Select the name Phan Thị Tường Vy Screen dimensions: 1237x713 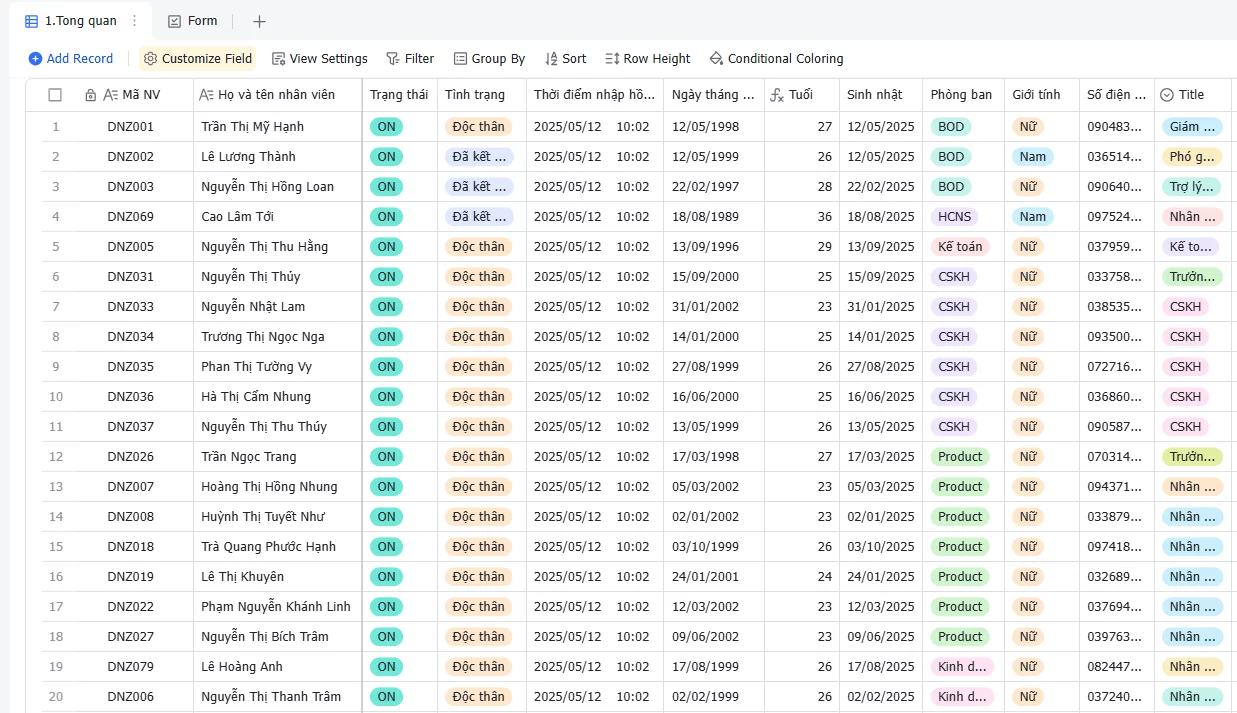256,367
